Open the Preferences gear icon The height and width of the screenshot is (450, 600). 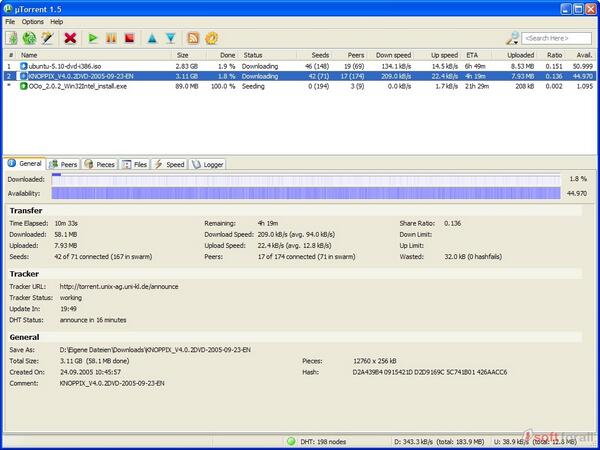click(x=212, y=38)
